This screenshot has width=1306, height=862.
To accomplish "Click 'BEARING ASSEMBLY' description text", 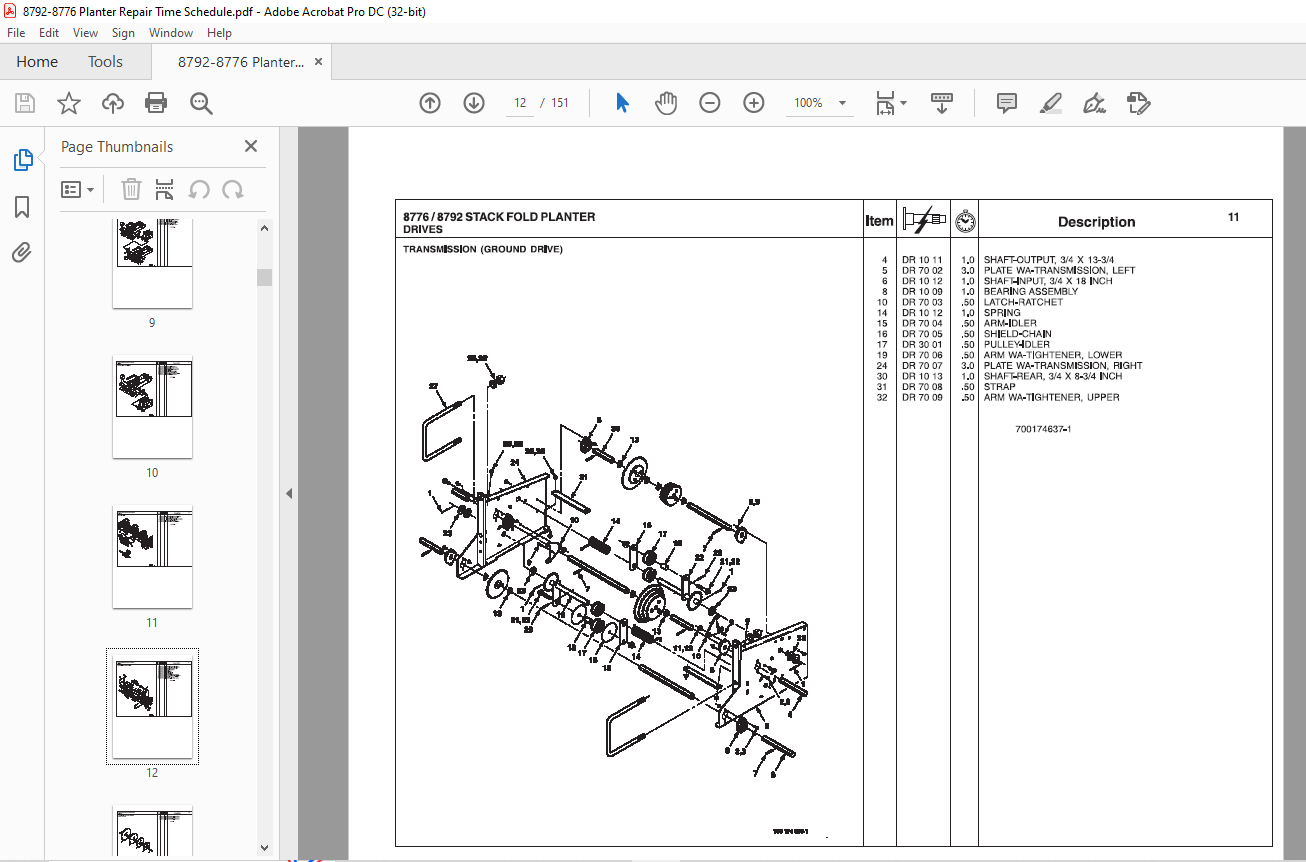I will tap(1031, 292).
